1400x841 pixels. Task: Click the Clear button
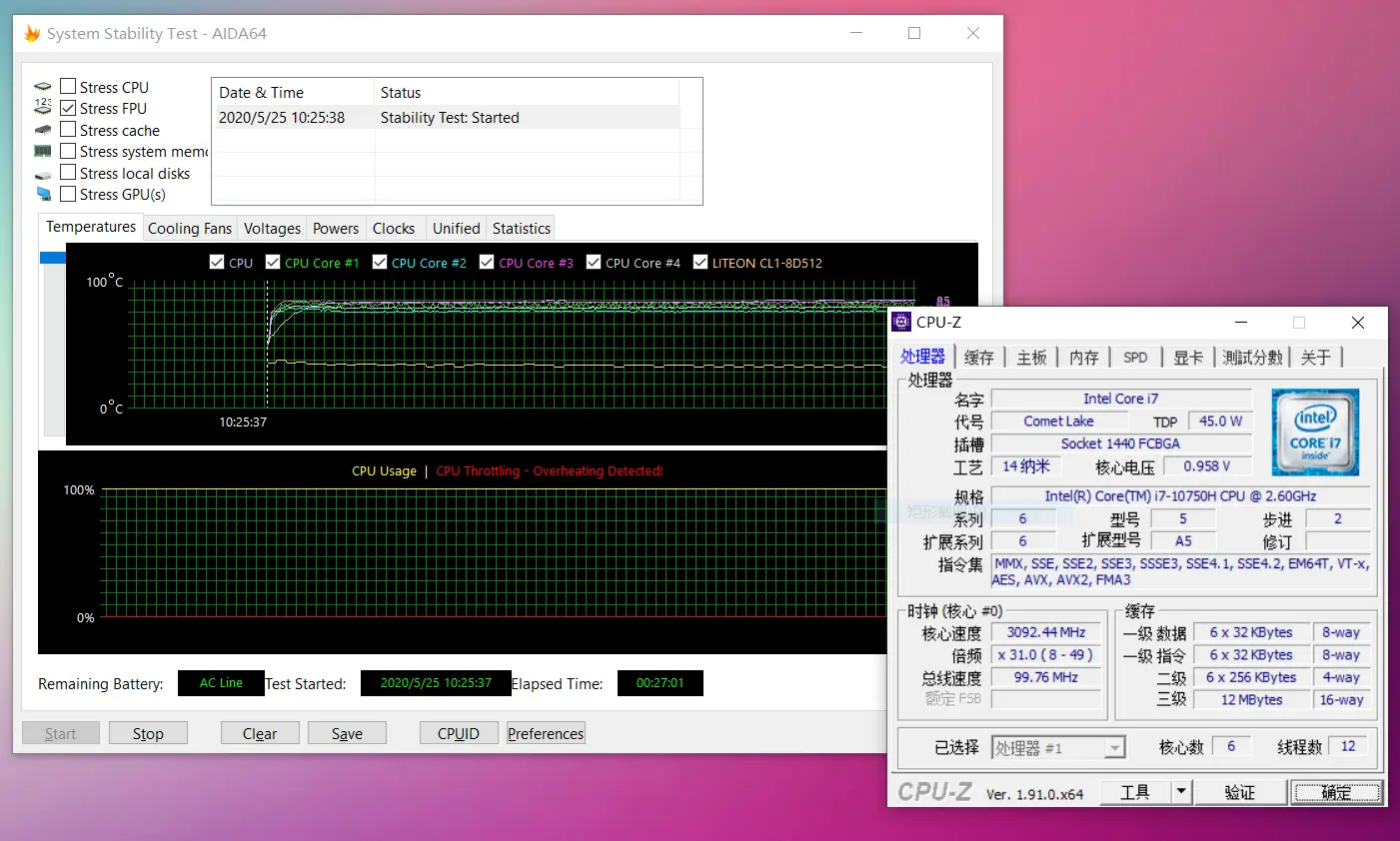(x=260, y=733)
